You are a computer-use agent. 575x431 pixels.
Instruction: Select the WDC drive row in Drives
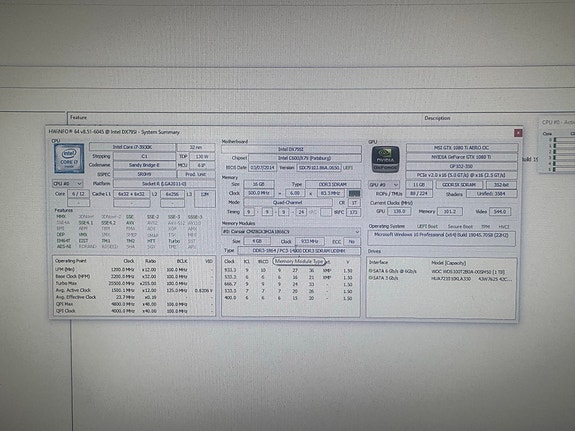440,271
